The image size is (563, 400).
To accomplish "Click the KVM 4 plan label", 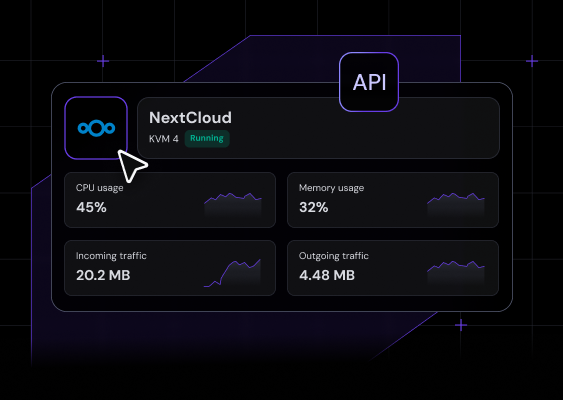I will 164,139.
